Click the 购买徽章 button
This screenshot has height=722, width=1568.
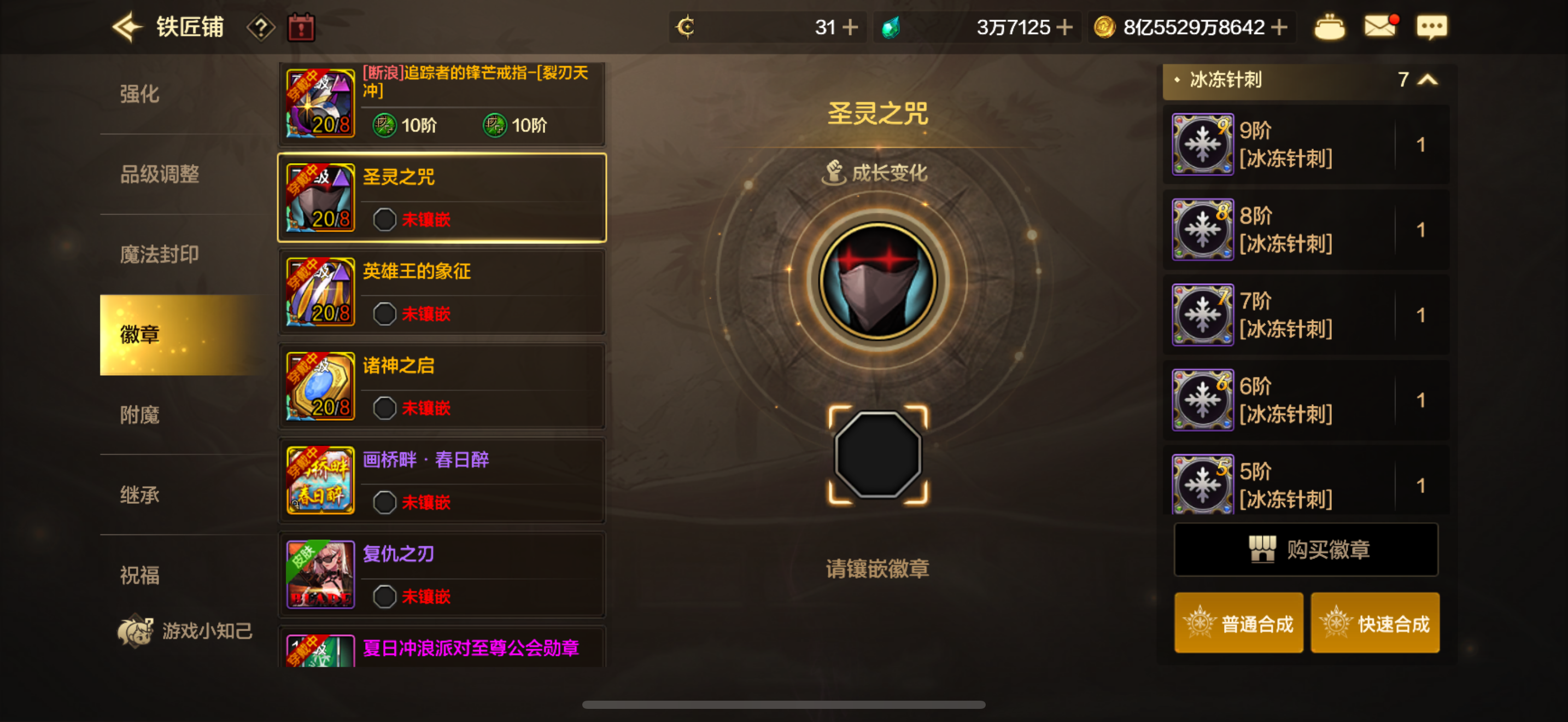click(1306, 549)
